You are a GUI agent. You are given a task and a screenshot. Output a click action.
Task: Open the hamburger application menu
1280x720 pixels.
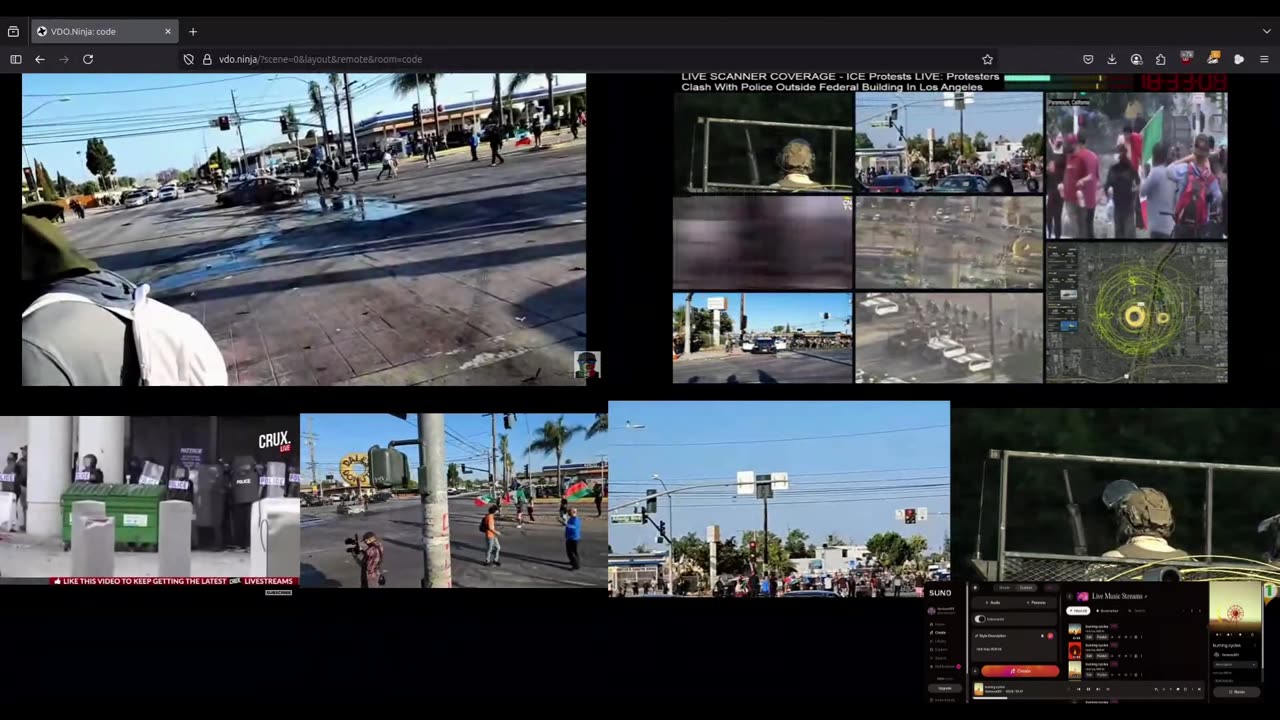(1264, 59)
